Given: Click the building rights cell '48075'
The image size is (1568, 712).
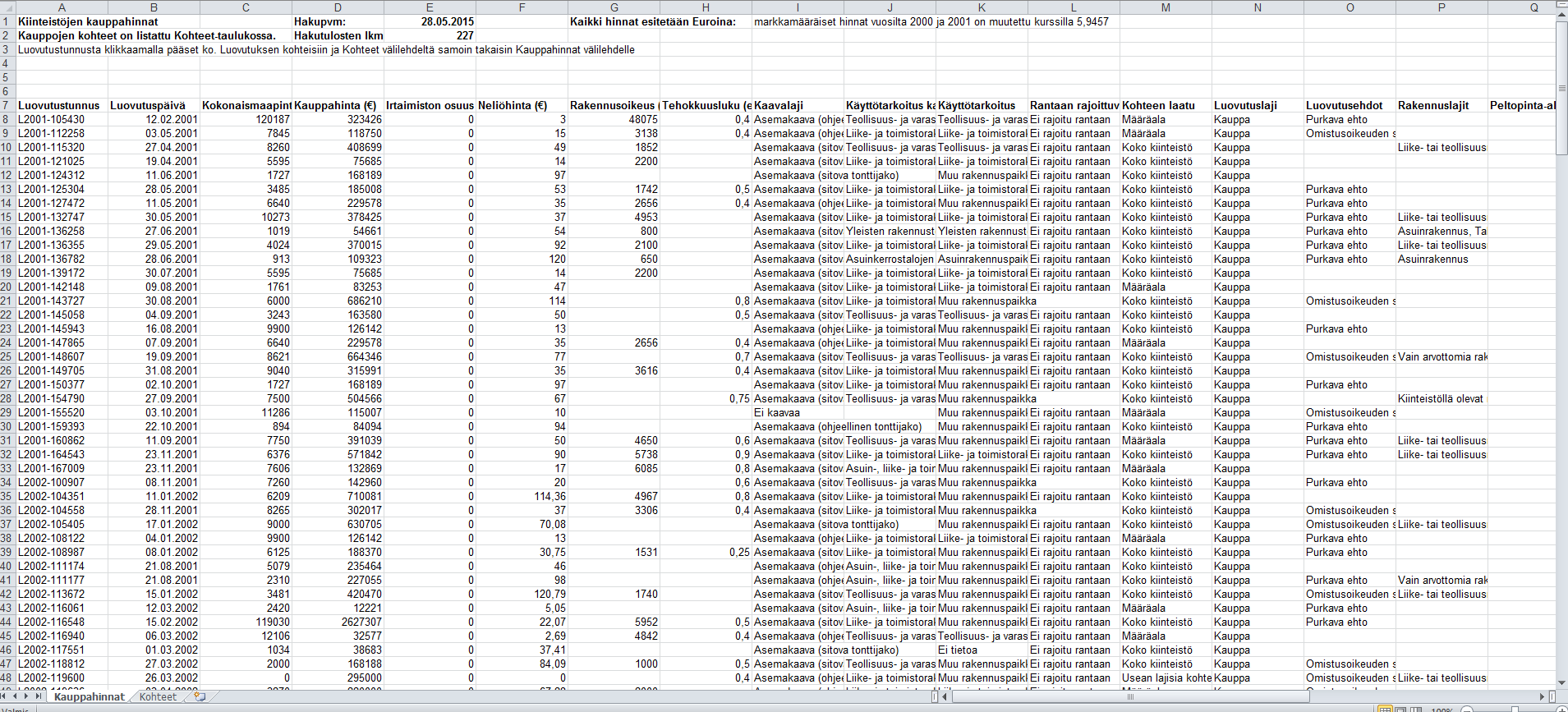Looking at the screenshot, I should pyautogui.click(x=614, y=119).
